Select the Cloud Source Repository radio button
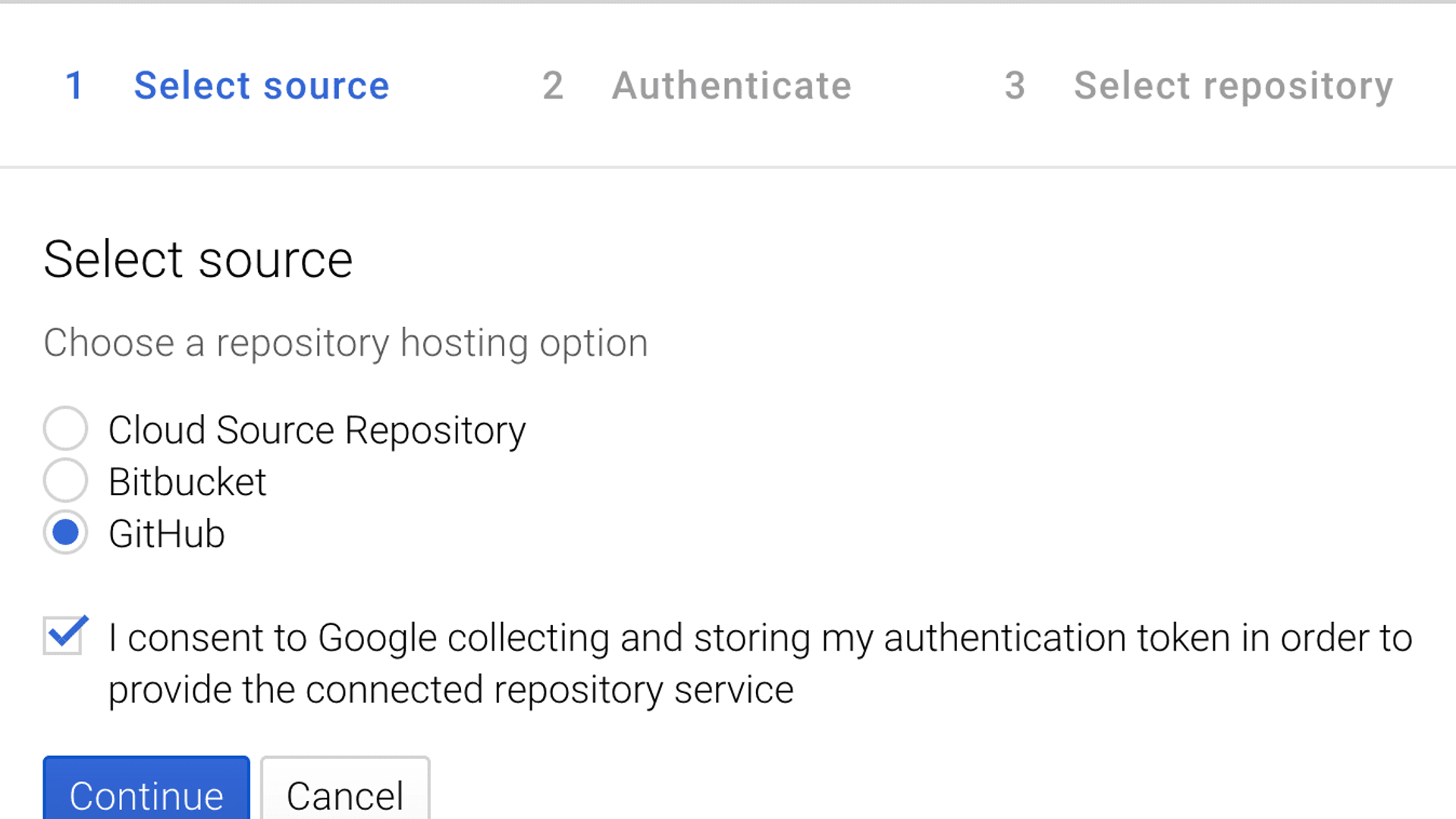The height and width of the screenshot is (819, 1456). coord(65,428)
